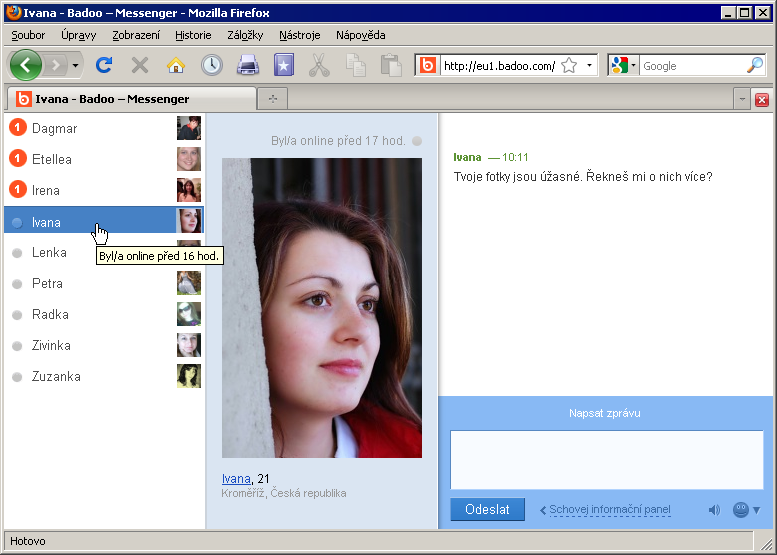
Task: Click the URL field showing eu1.badoo.com
Action: point(500,66)
